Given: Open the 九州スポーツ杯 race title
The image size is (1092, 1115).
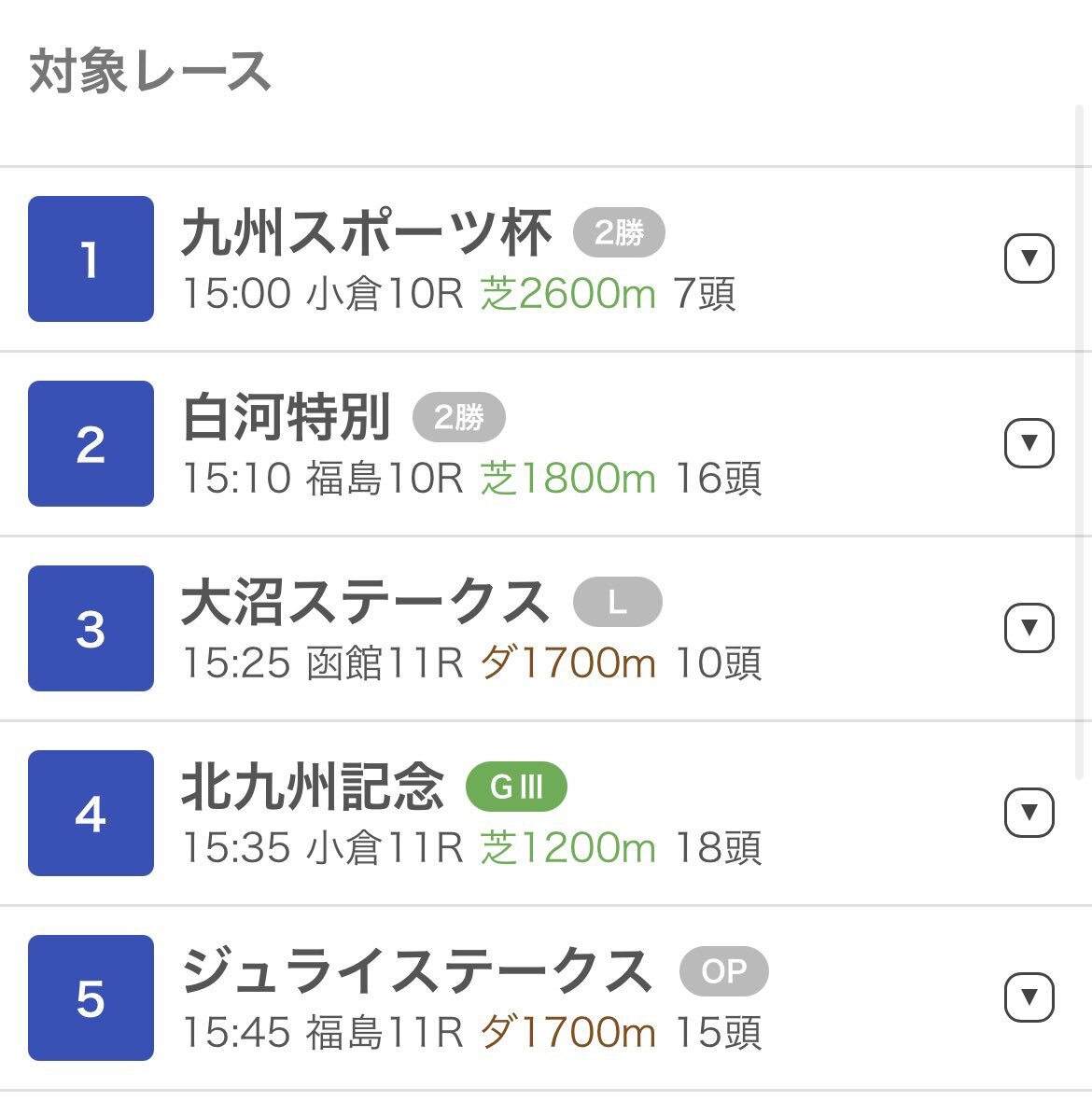Looking at the screenshot, I should coord(367,232).
